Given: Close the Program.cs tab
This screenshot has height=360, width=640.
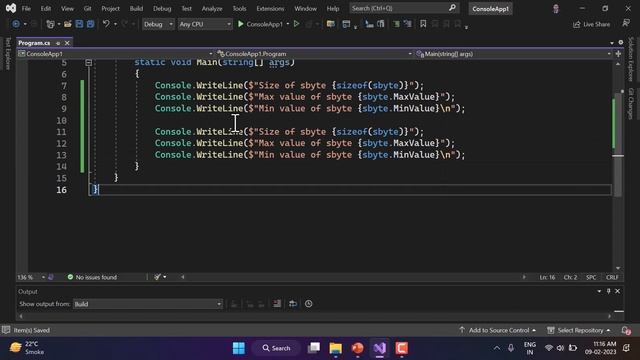Looking at the screenshot, I should coord(67,43).
